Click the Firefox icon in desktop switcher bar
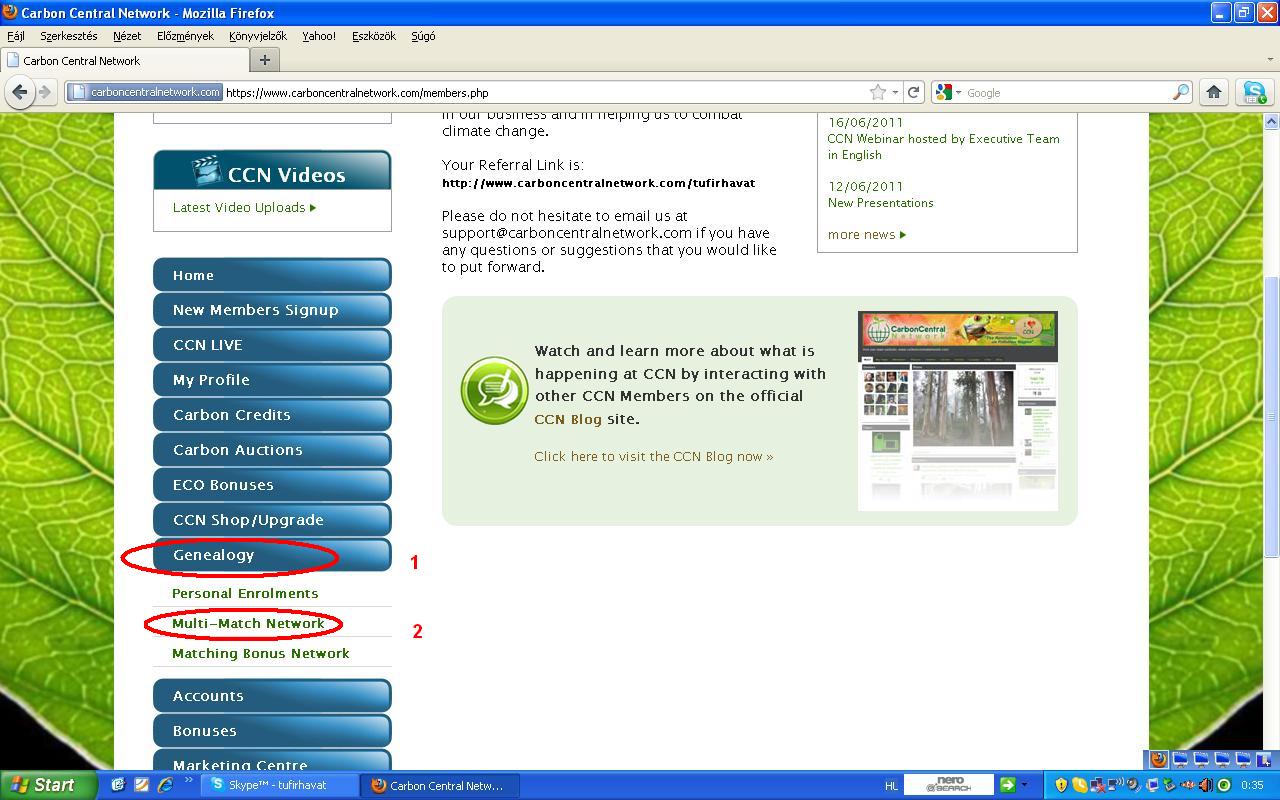 [x=1158, y=760]
